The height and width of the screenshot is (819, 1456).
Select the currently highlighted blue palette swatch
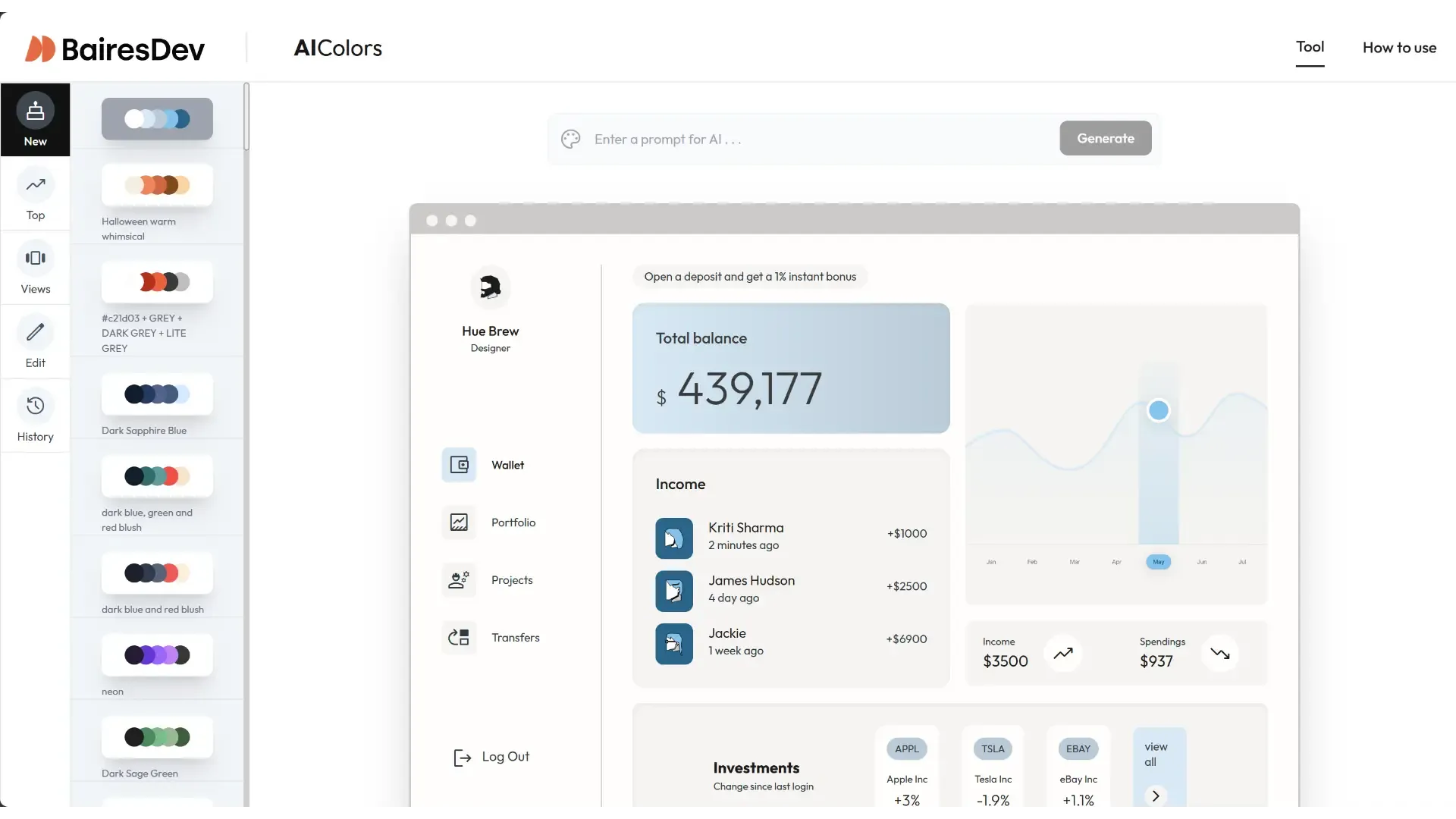point(157,119)
